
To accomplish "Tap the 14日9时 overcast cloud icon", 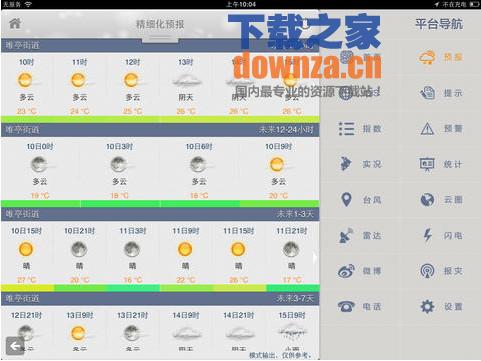I will (x=186, y=333).
